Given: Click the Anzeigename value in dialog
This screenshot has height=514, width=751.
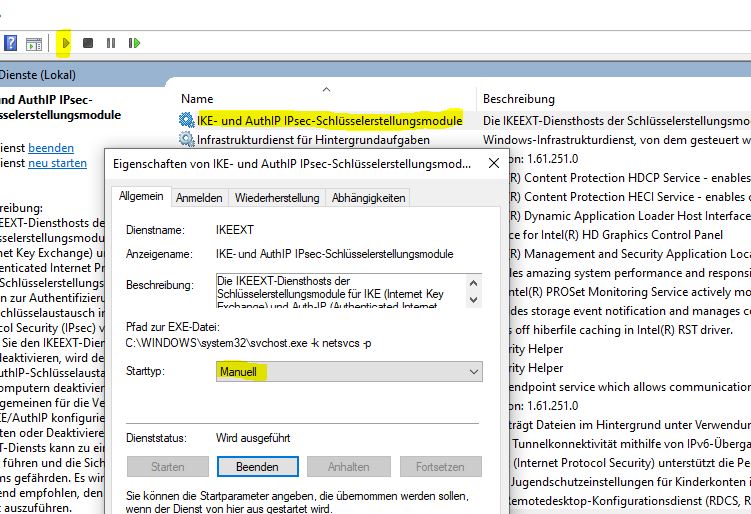Looking at the screenshot, I should (334, 254).
